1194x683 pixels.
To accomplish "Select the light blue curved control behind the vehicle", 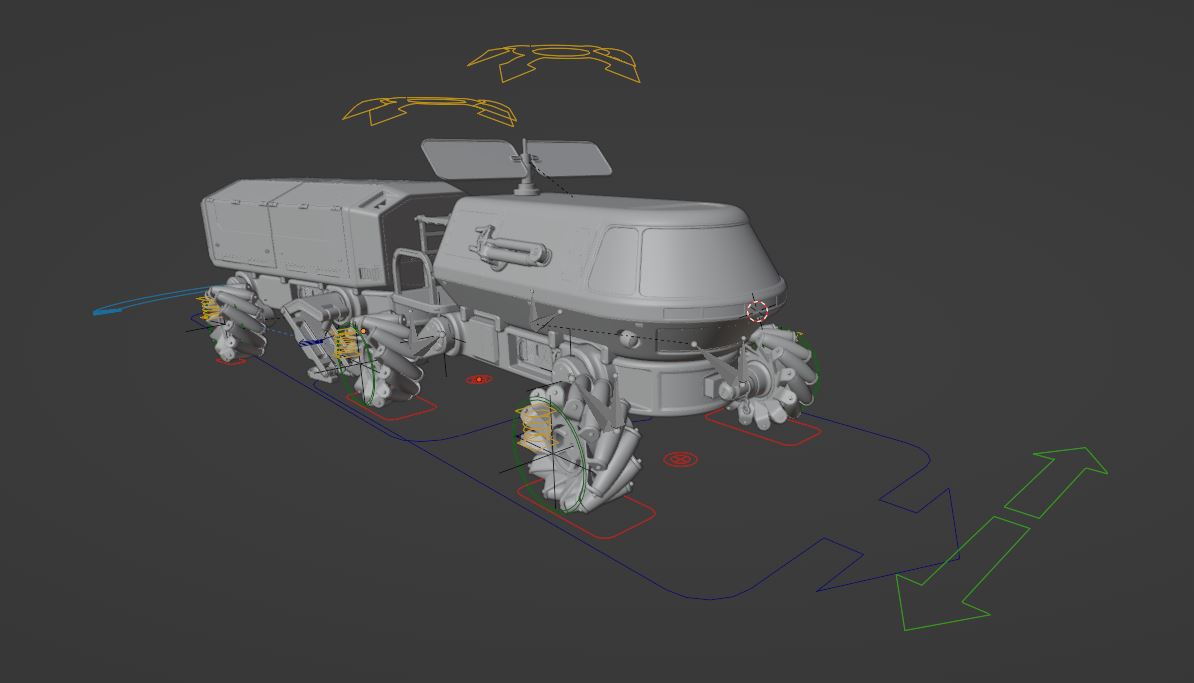I will [150, 301].
